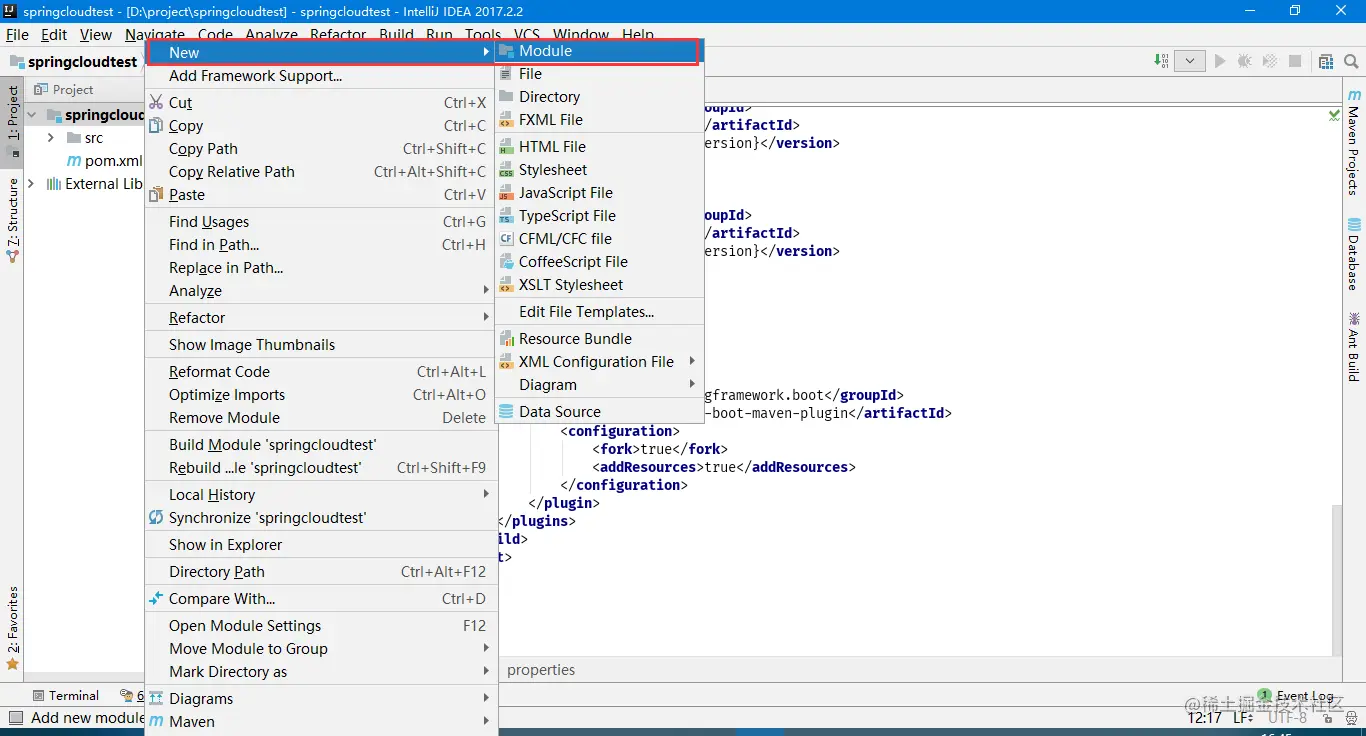The image size is (1366, 736).
Task: Expand the Mark Directory as submenu
Action: (x=320, y=672)
